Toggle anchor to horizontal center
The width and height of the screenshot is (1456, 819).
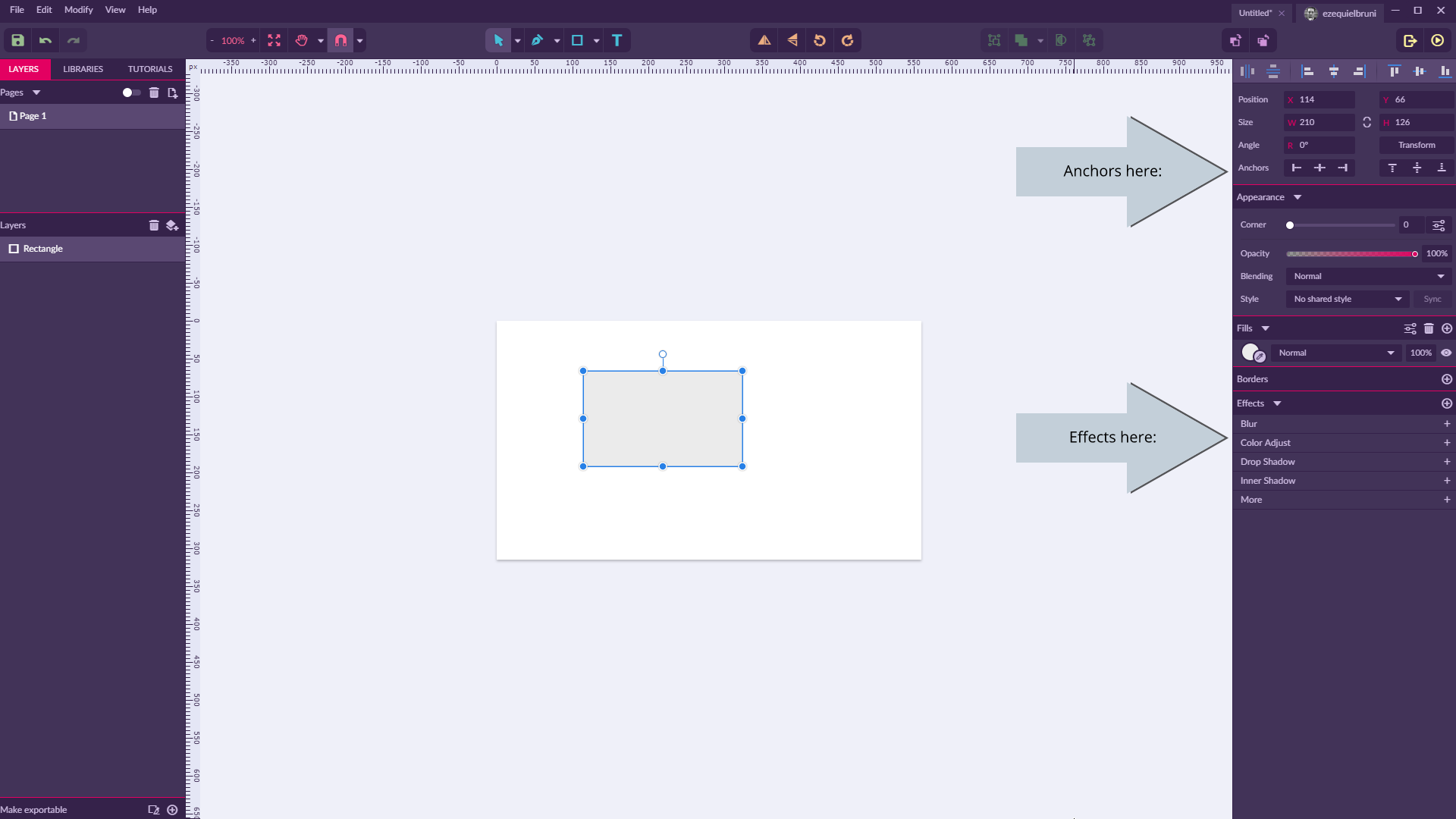pos(1319,168)
